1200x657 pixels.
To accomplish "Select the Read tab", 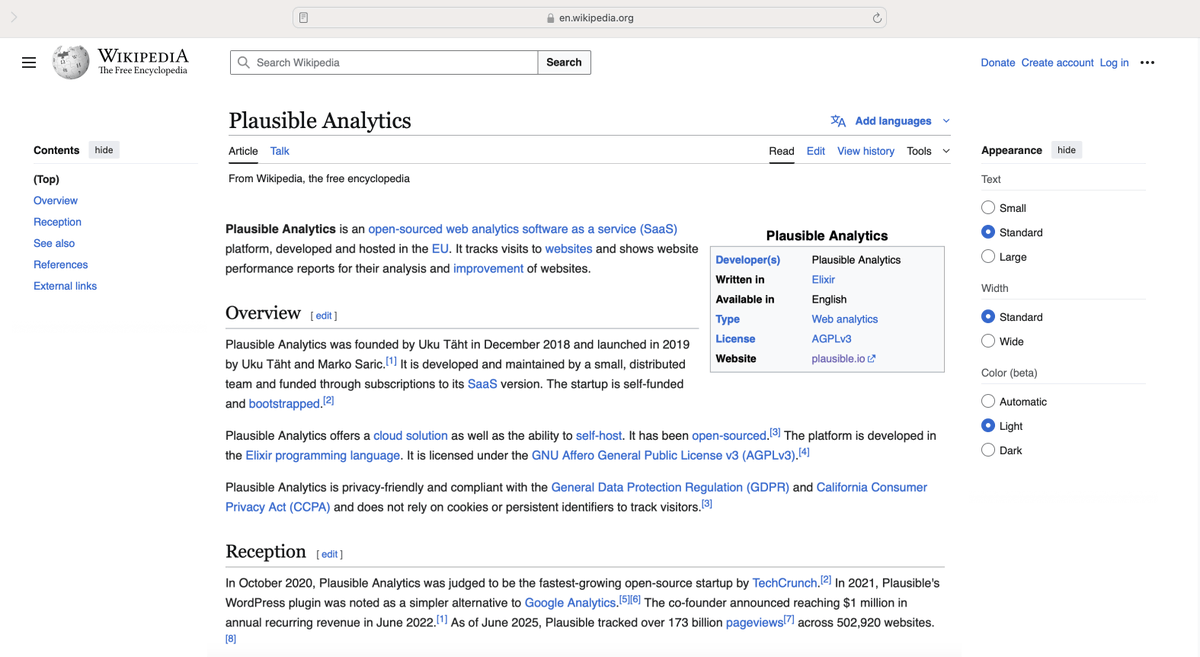I will [781, 151].
